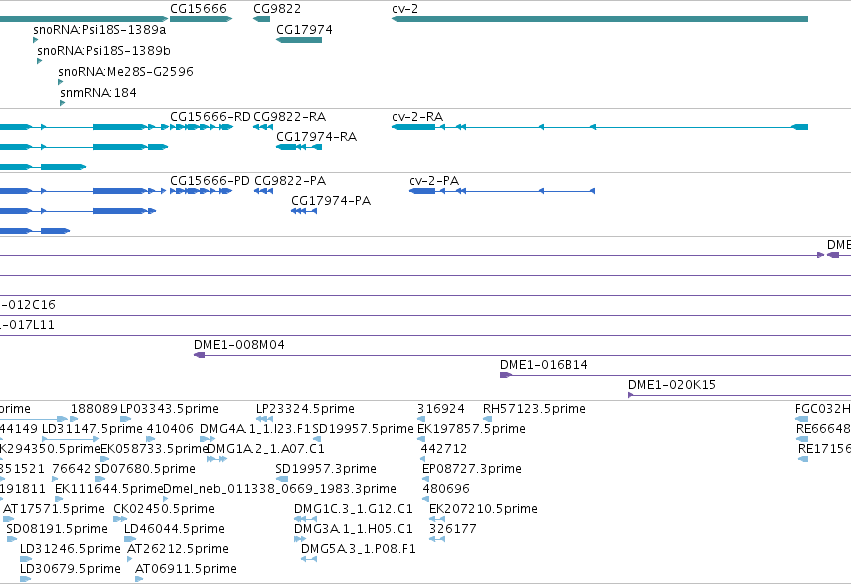Click snoRNA:Psi18S-1389a arrow marker
The width and height of the screenshot is (851, 584).
click(35, 40)
